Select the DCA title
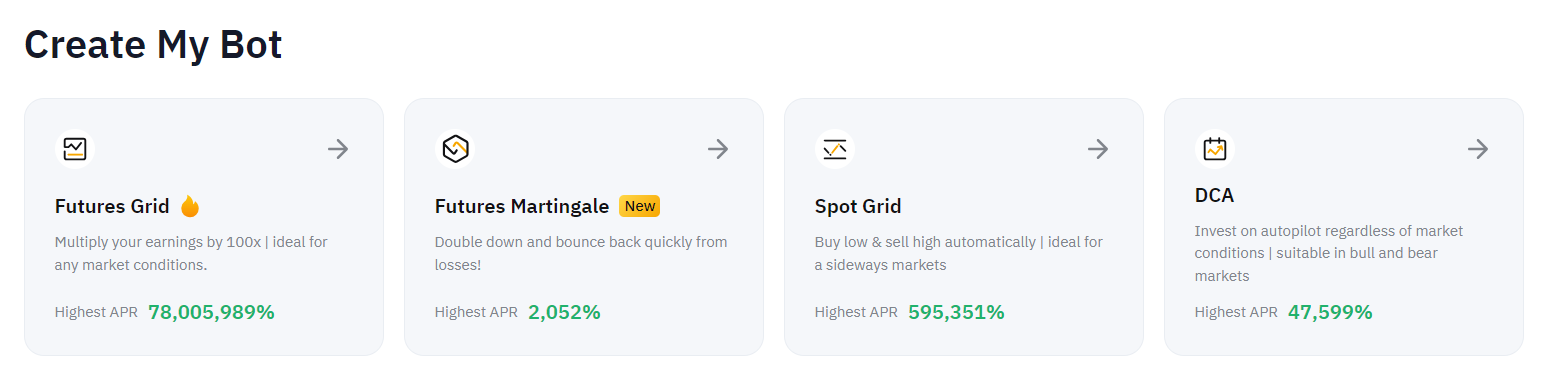Viewport: 1551px width, 381px height. coord(1215,195)
